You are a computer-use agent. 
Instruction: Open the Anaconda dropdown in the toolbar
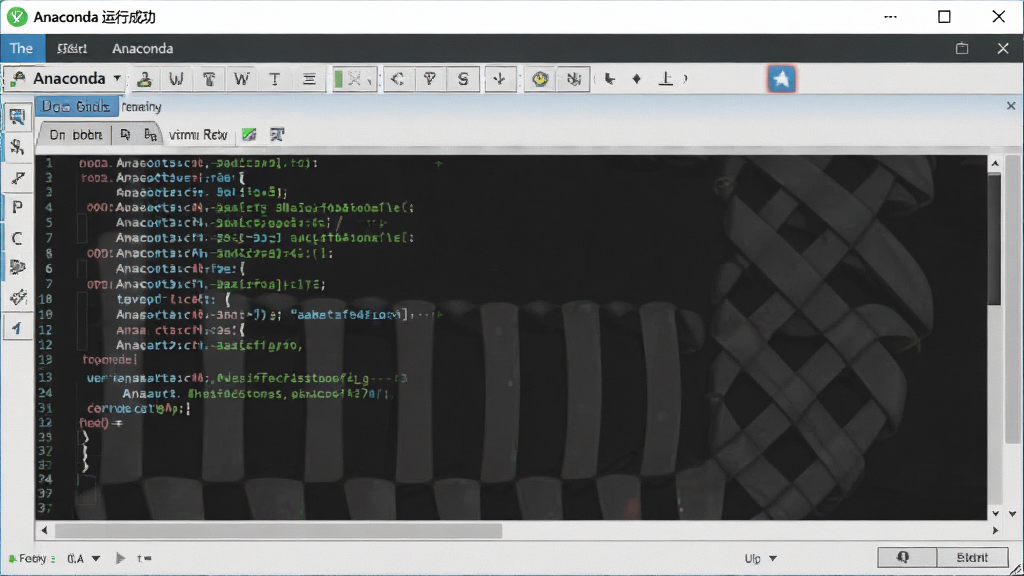[65, 79]
